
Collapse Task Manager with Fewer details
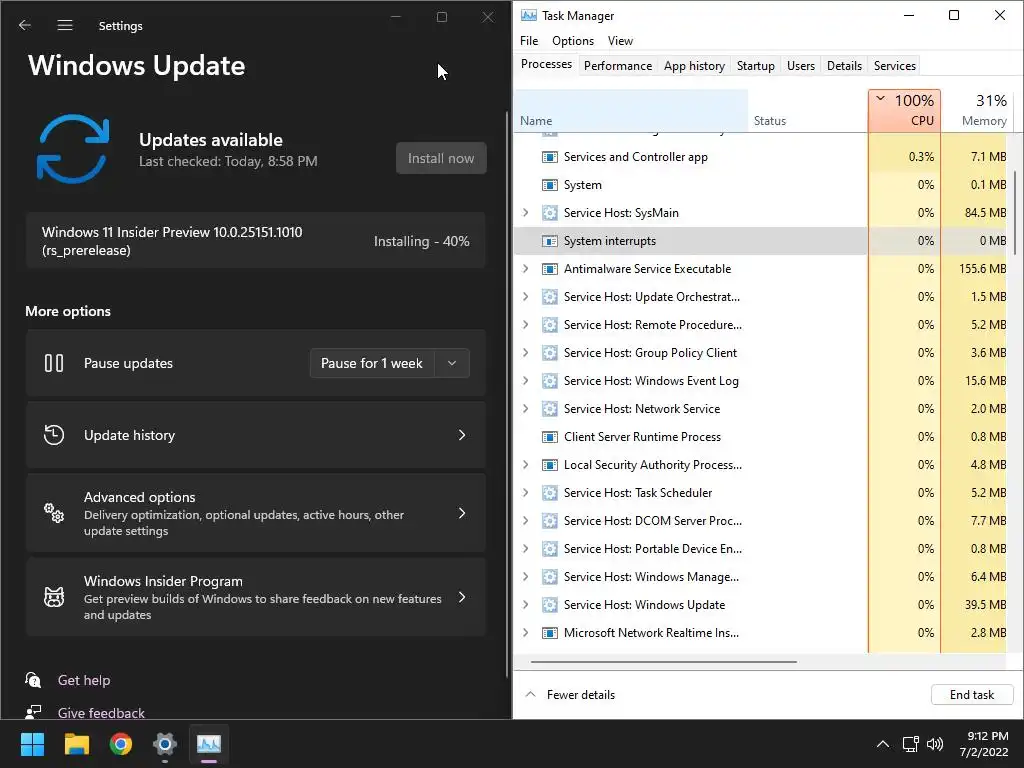pos(570,695)
